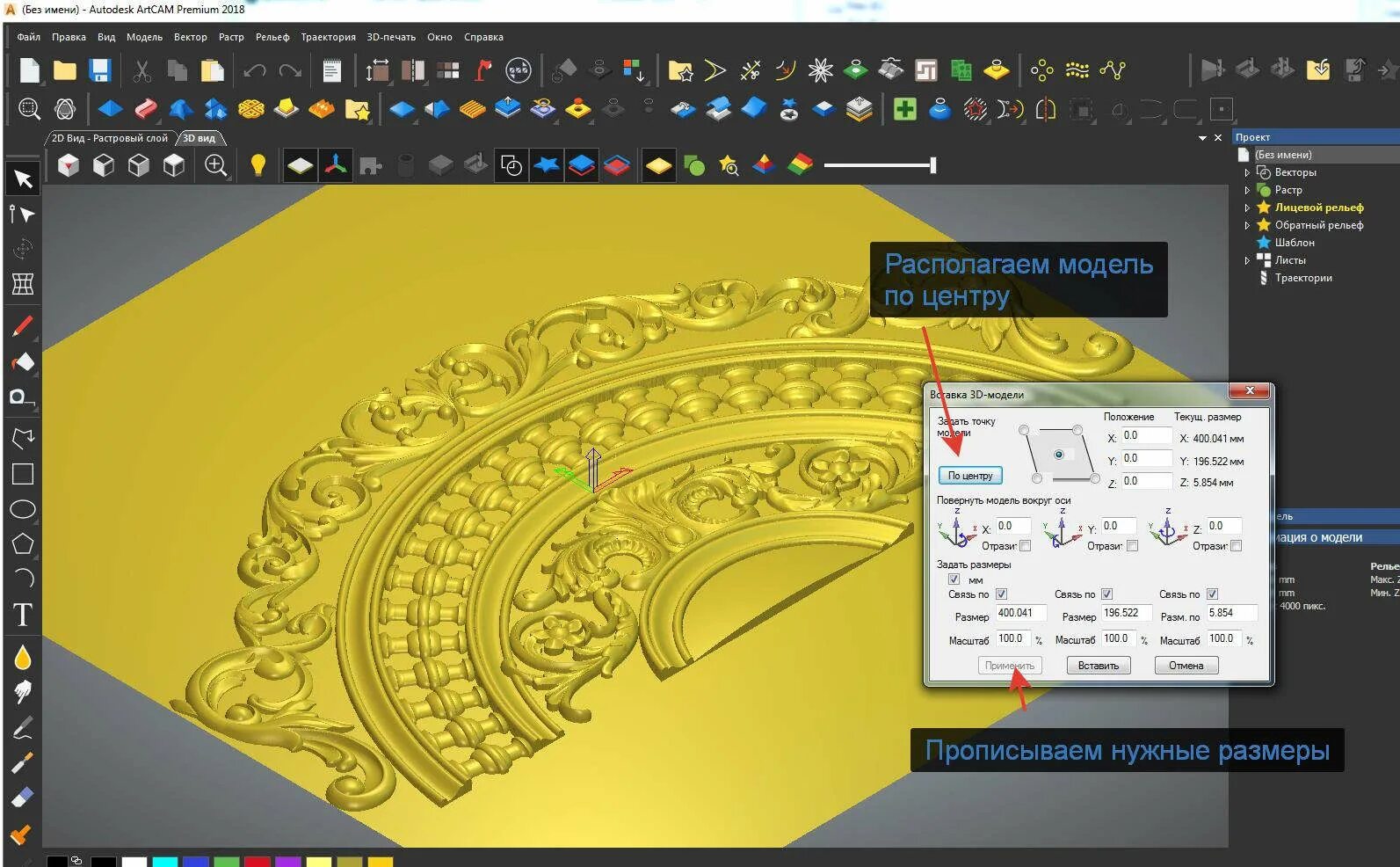This screenshot has height=867, width=1400.
Task: Click the Размер field showing 400.041
Action: (x=1020, y=614)
